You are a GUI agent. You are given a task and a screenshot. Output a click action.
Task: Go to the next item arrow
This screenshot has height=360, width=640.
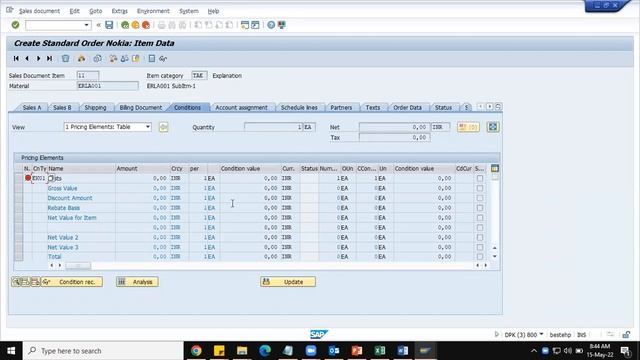pos(38,59)
